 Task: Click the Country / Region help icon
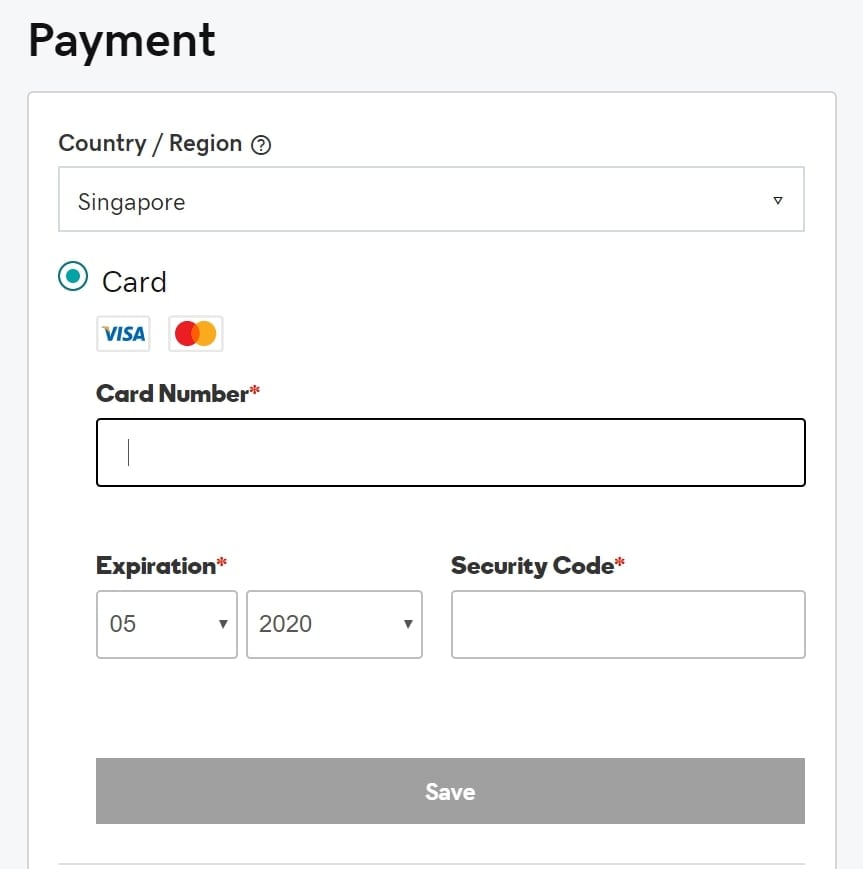pos(261,145)
